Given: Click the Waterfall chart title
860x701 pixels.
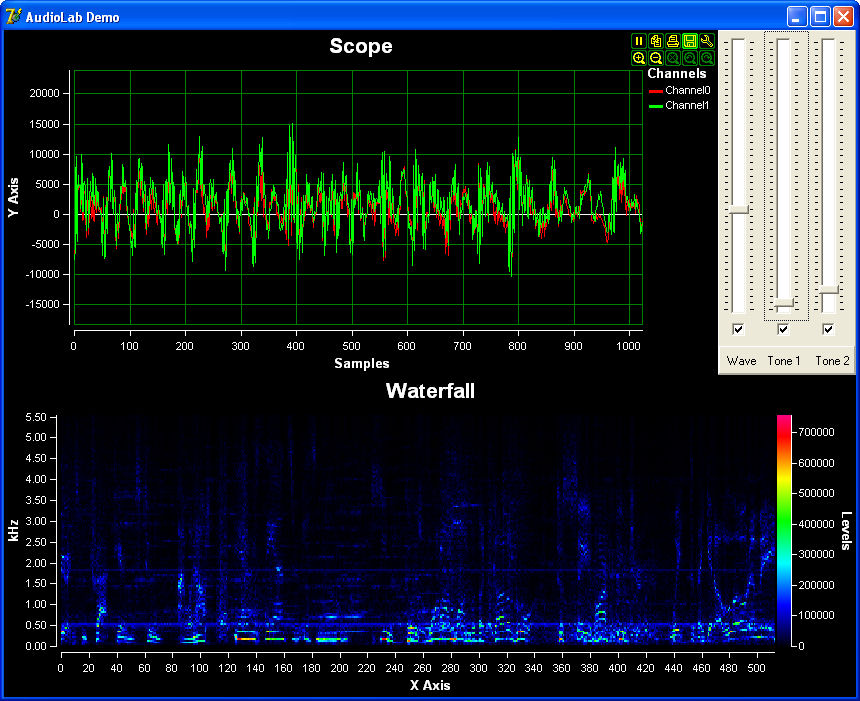Looking at the screenshot, I should coord(430,392).
